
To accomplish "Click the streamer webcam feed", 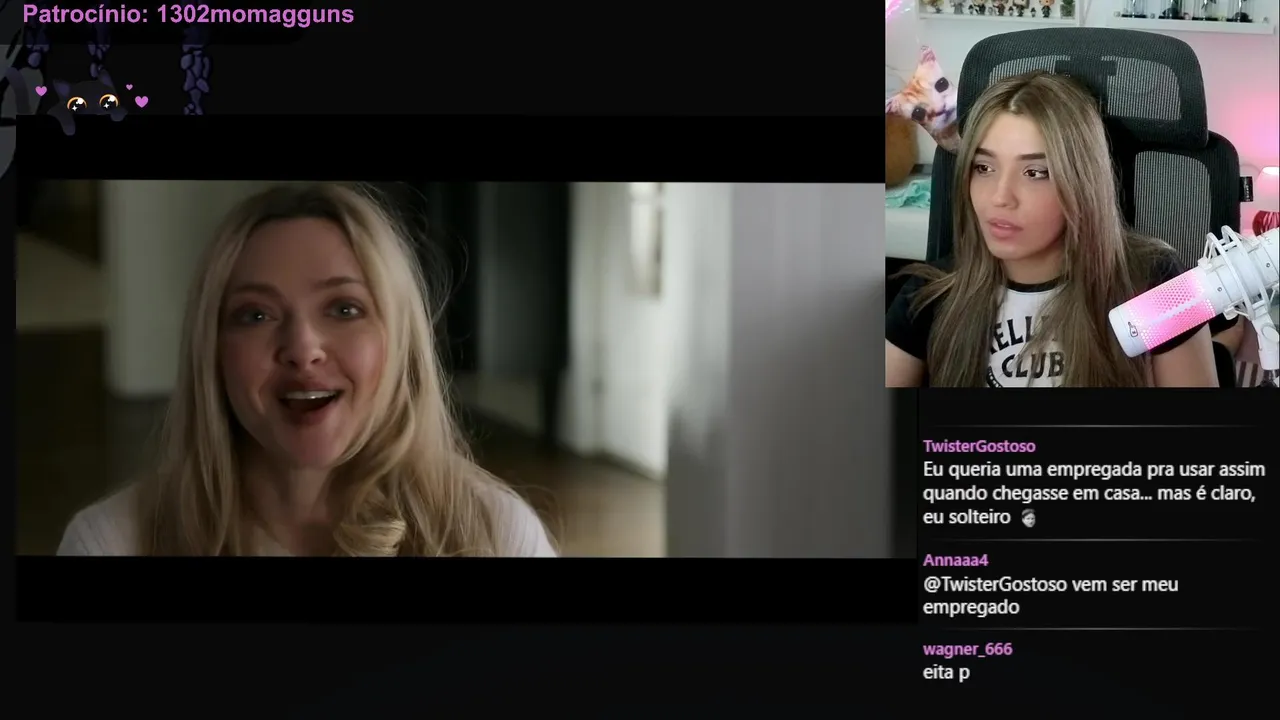I will (x=1082, y=193).
